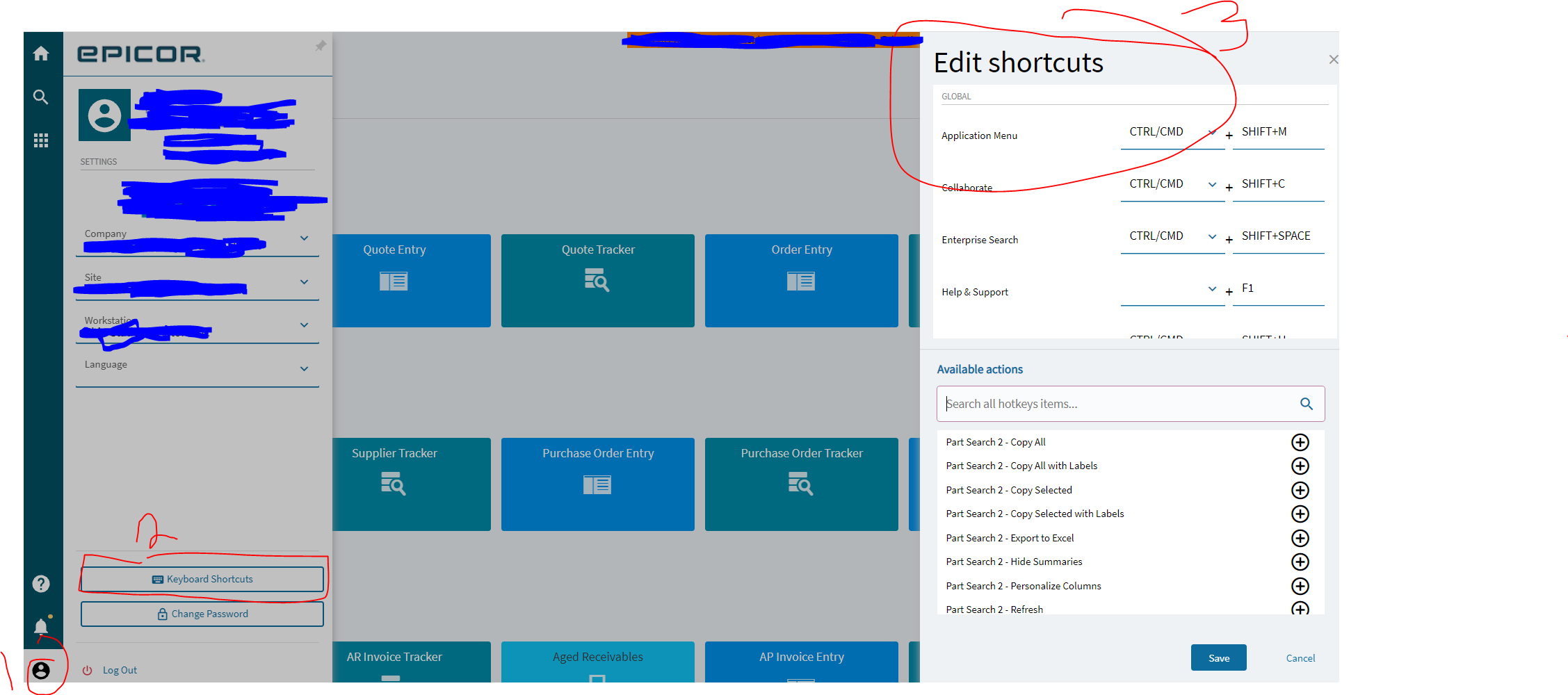This screenshot has height=695, width=1568.
Task: Add Part Search 2 - Hide Summaries action
Action: click(1300, 562)
